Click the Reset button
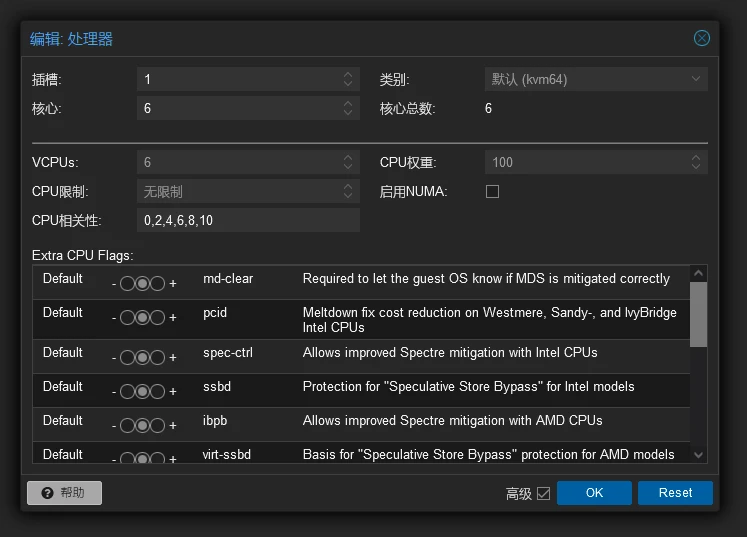 675,493
